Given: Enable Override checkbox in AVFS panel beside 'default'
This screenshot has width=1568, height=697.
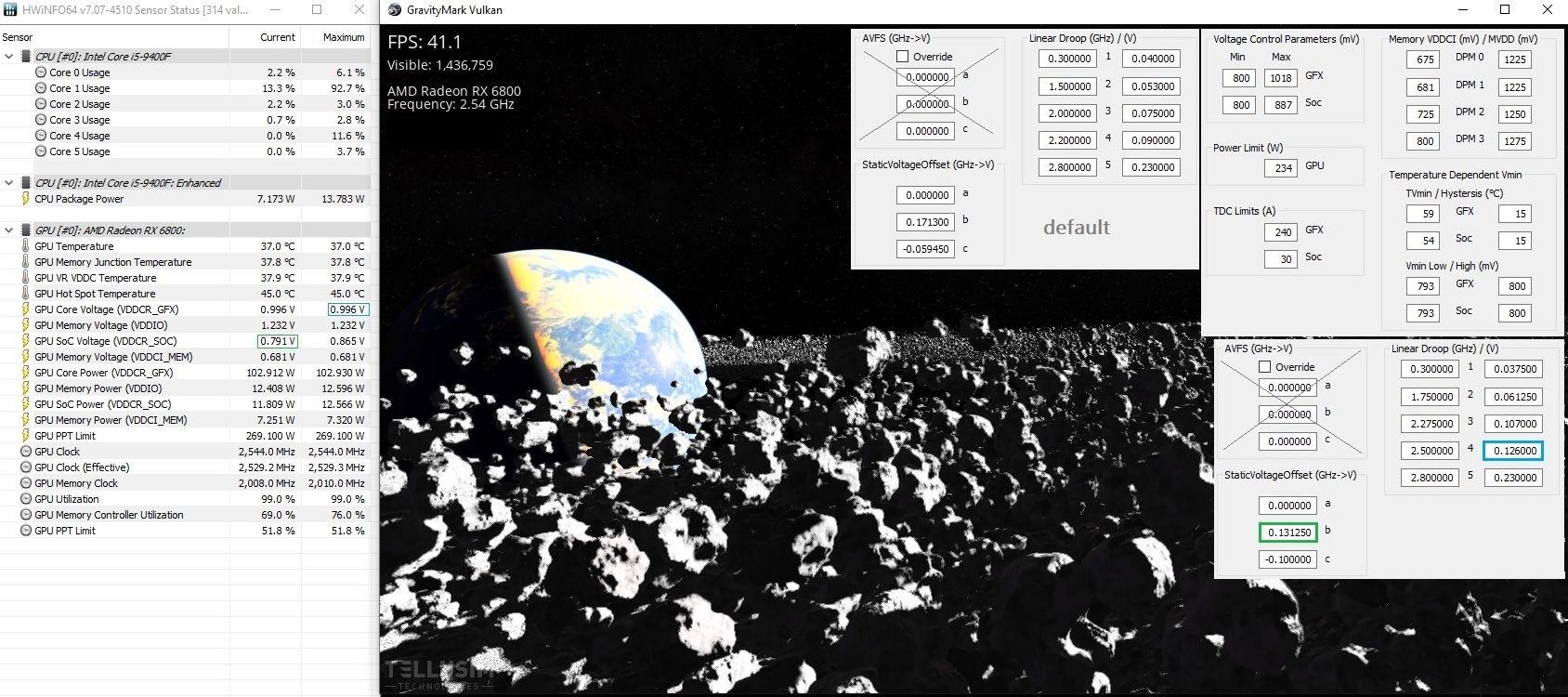Looking at the screenshot, I should 902,57.
